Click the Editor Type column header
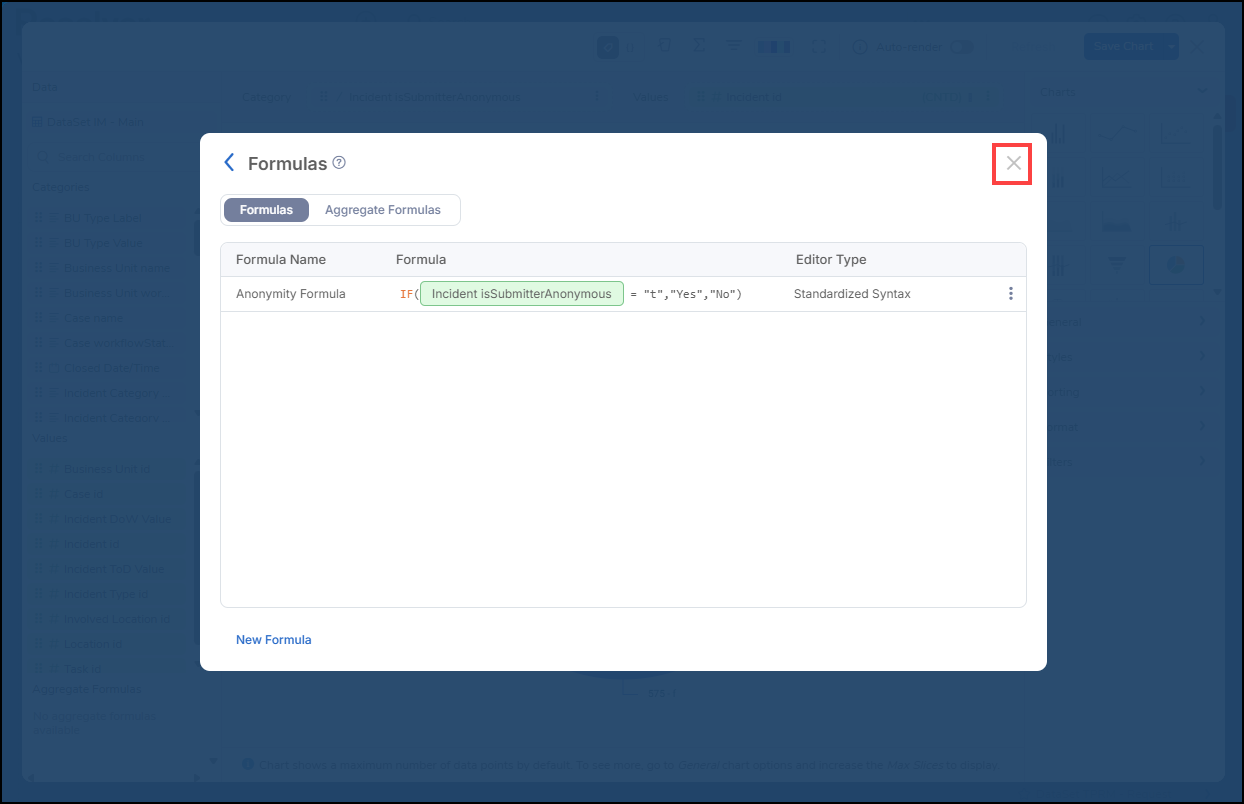The height and width of the screenshot is (804, 1244). [x=831, y=260]
